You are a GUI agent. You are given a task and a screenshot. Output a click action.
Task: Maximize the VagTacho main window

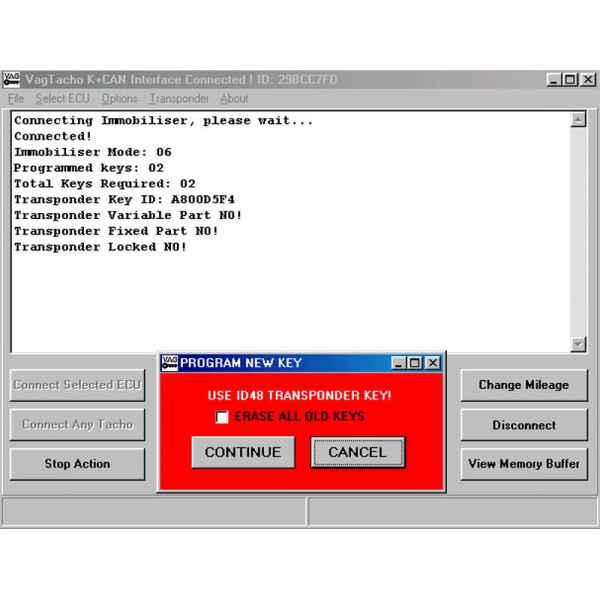(x=571, y=80)
